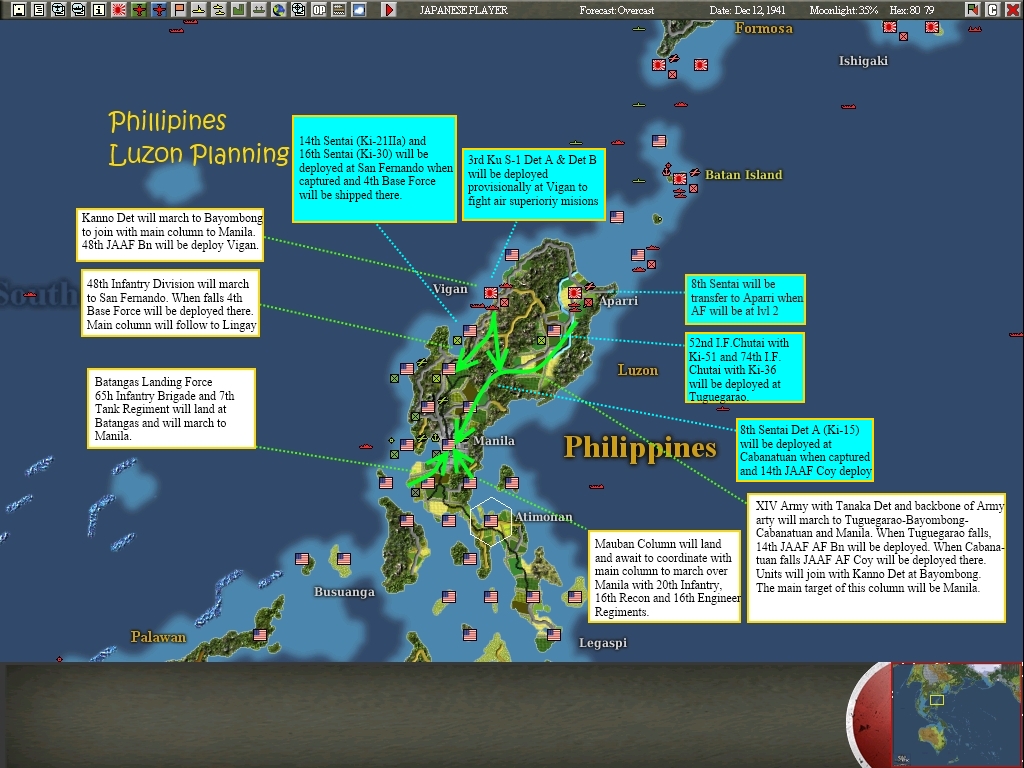Click the rising sun intelligence icon

pyautogui.click(x=118, y=9)
